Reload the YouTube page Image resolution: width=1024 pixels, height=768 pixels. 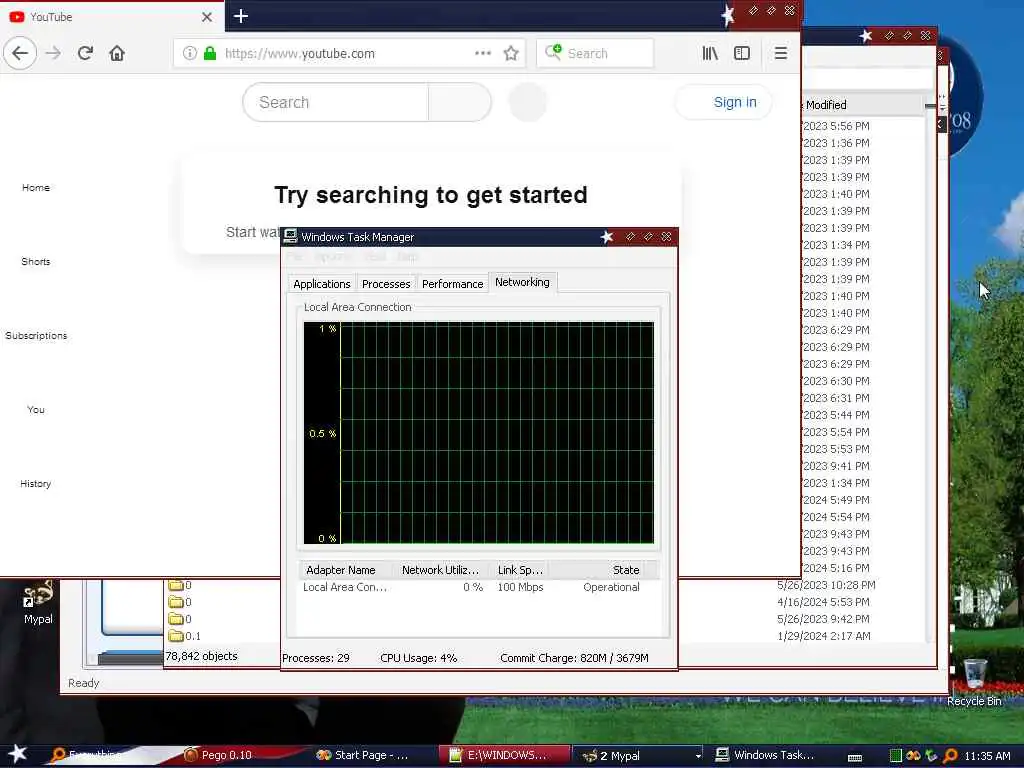coord(86,53)
